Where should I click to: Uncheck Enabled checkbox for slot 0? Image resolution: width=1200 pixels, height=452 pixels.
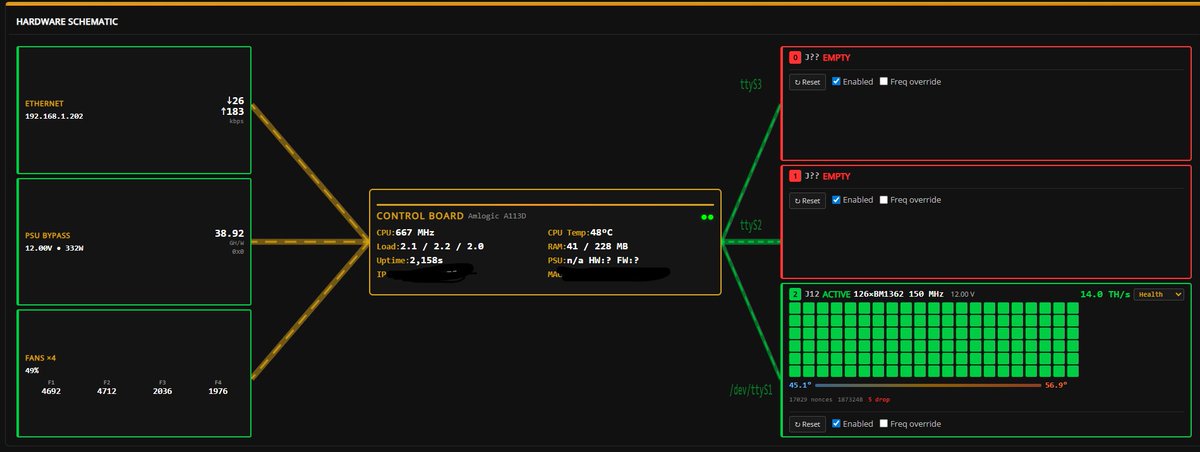pyautogui.click(x=836, y=82)
